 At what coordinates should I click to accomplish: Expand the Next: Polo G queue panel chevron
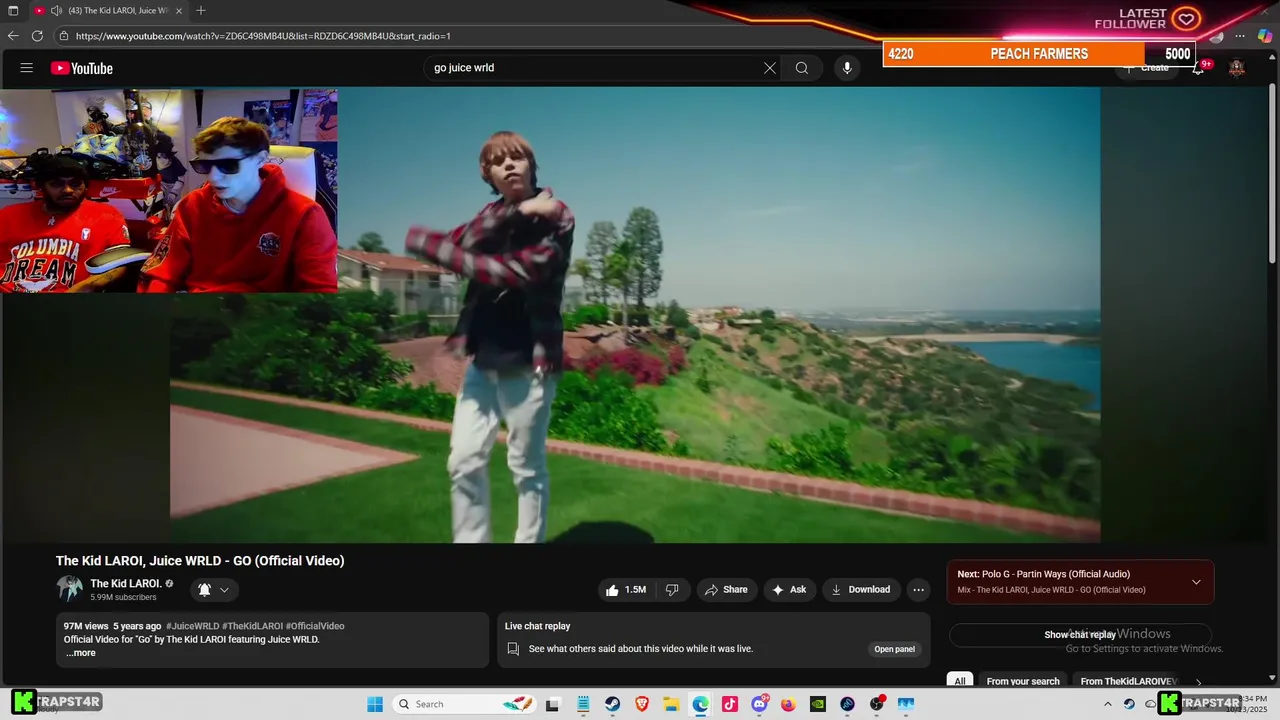coord(1196,582)
